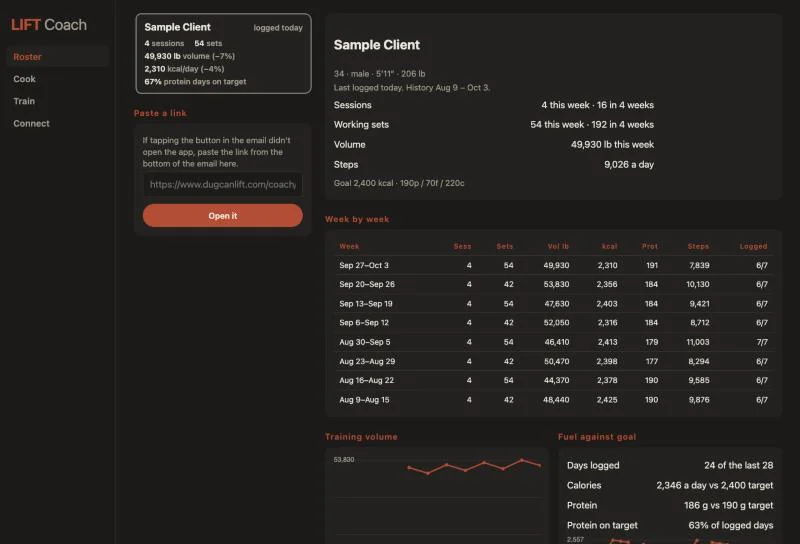Viewport: 800px width, 544px height.
Task: Click the Training volume heading
Action: [x=361, y=437]
